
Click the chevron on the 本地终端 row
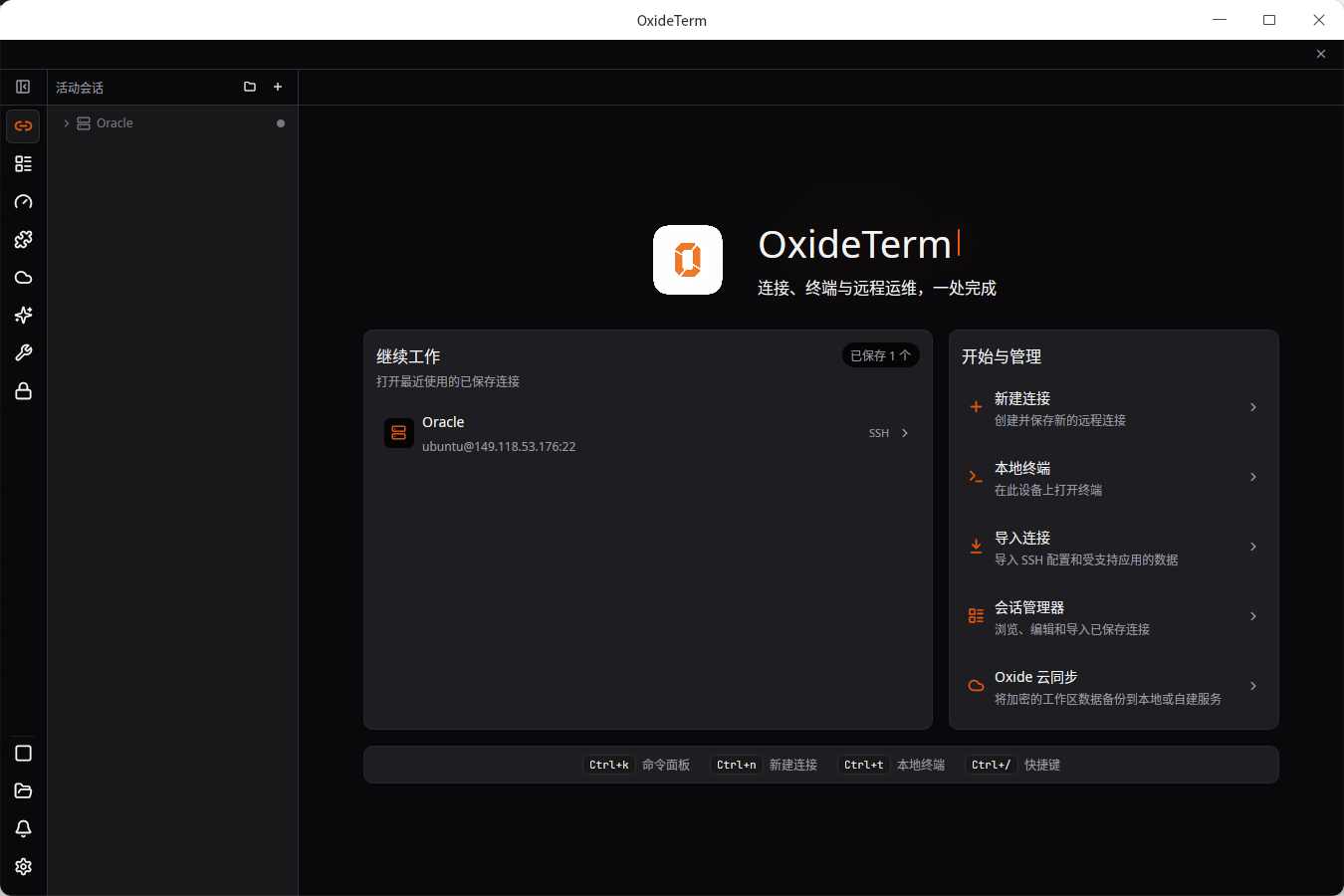1253,477
